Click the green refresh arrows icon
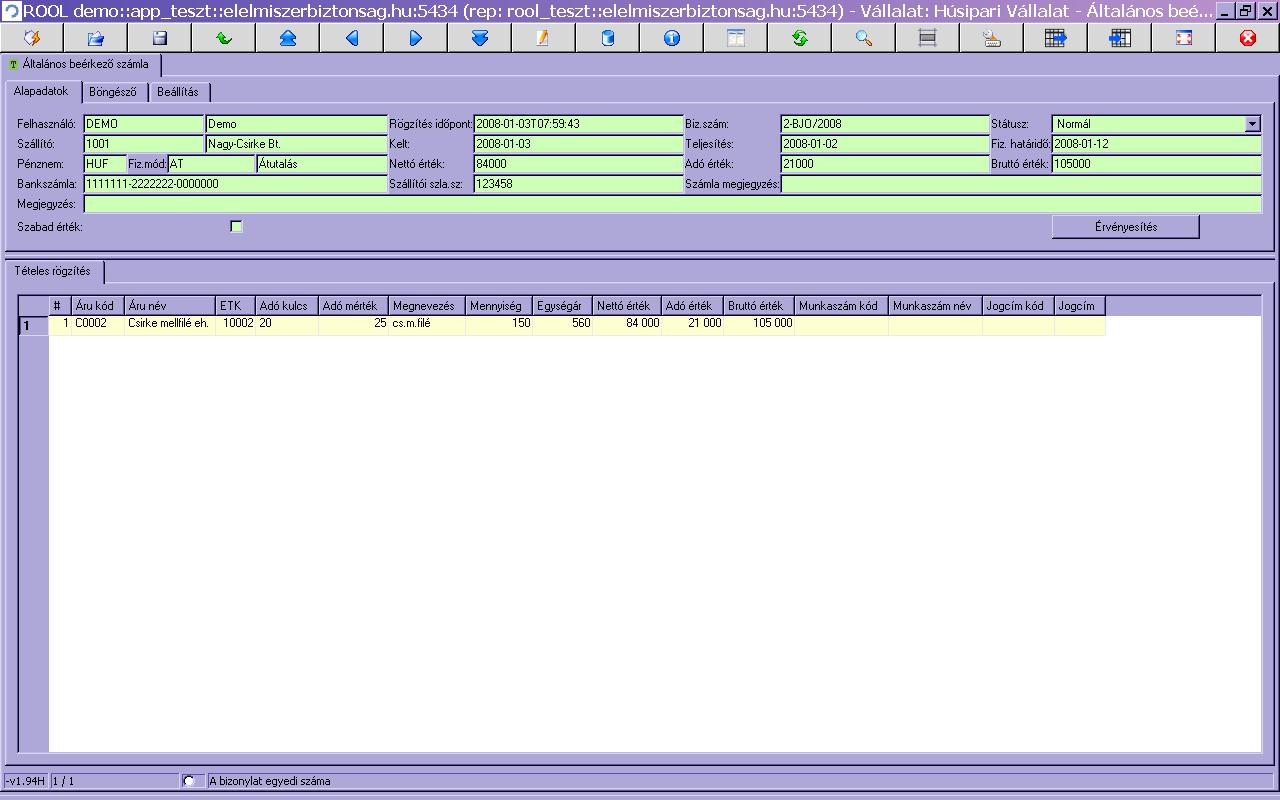The height and width of the screenshot is (800, 1280). [x=799, y=38]
